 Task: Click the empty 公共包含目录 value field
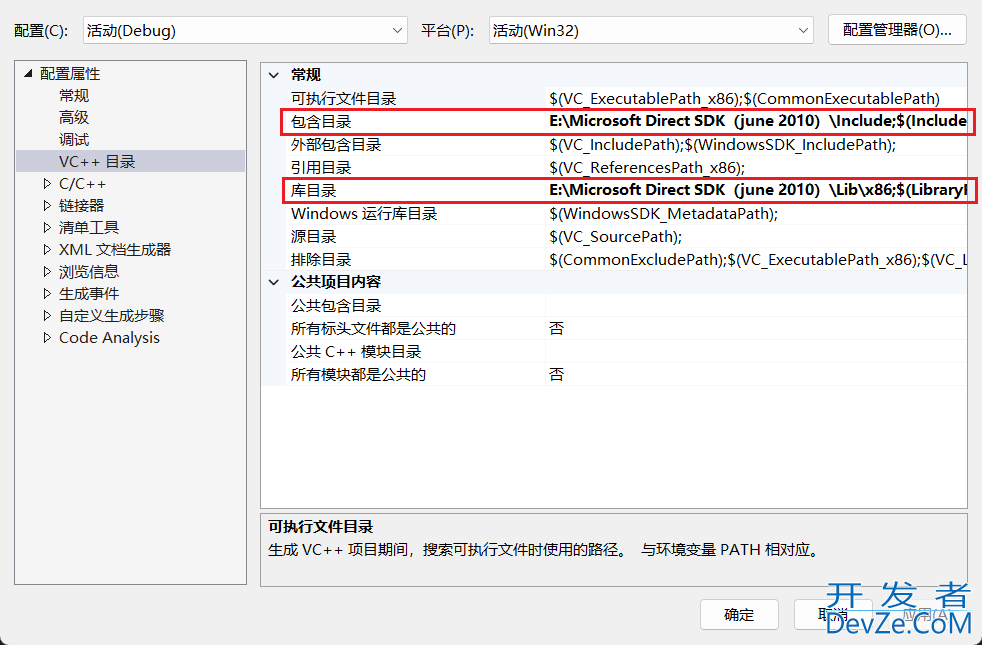coord(756,306)
